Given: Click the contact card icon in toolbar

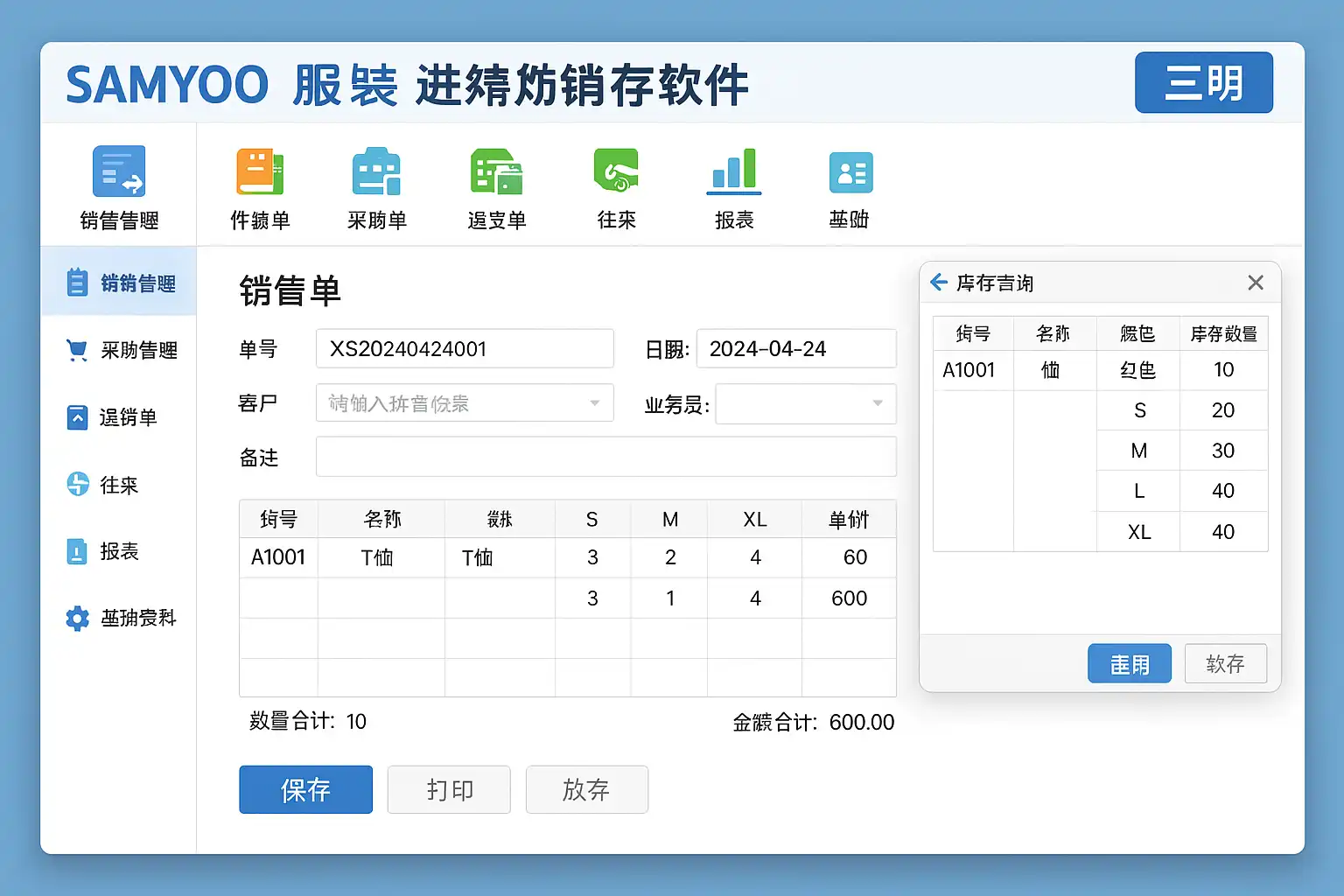Looking at the screenshot, I should (x=850, y=171).
